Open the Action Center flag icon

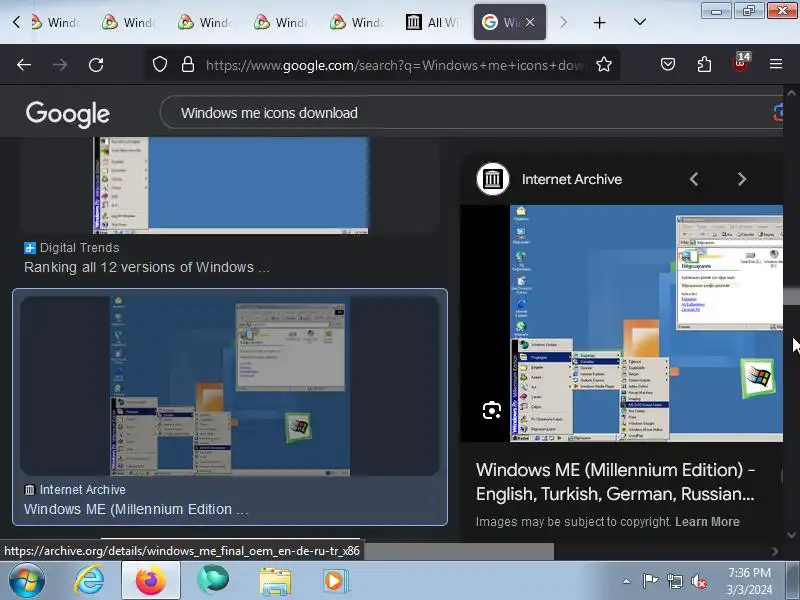pos(650,581)
